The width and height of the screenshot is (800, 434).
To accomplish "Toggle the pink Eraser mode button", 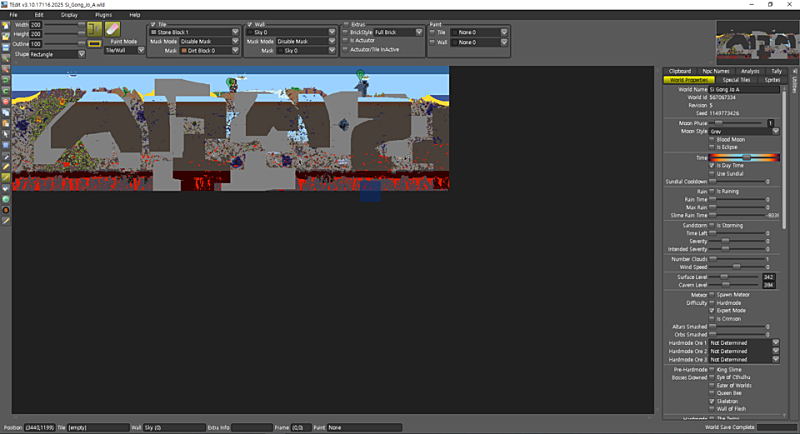I will point(112,29).
